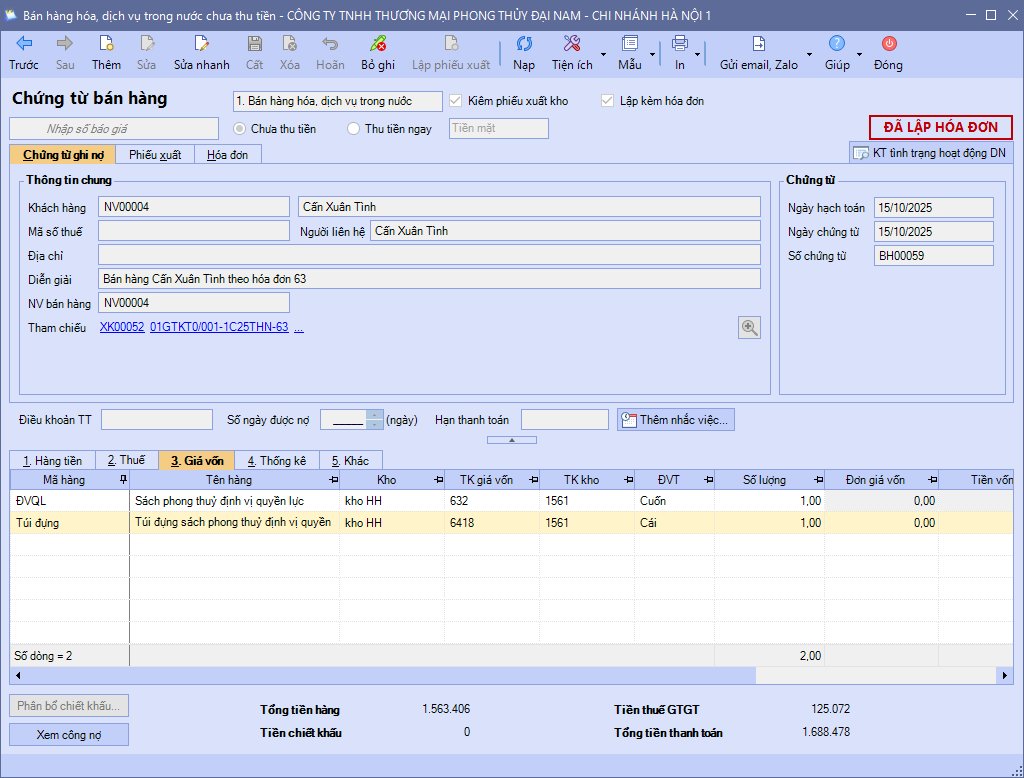1024x778 pixels.
Task: Toggle the Kiêm phiếu xuất kho checkbox
Action: coord(456,101)
